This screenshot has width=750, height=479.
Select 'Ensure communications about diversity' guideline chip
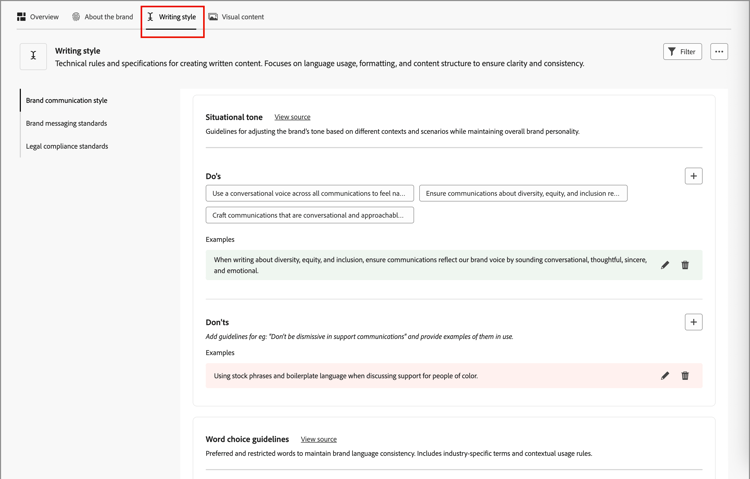pos(523,193)
